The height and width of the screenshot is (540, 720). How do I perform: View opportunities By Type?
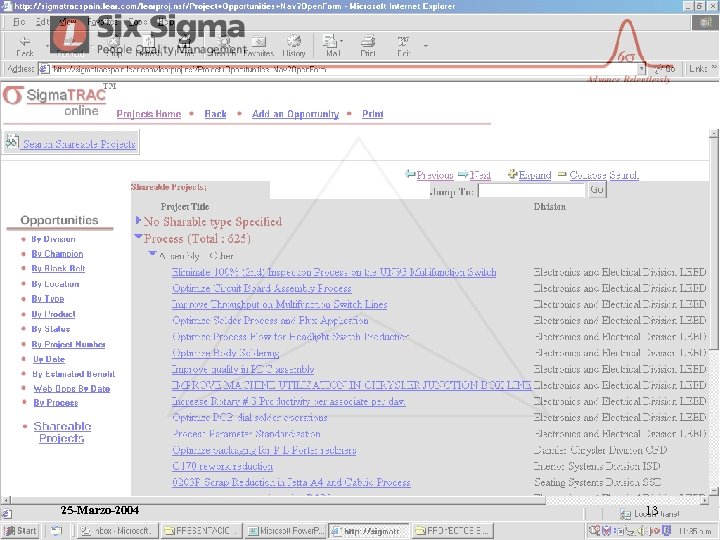[48, 299]
